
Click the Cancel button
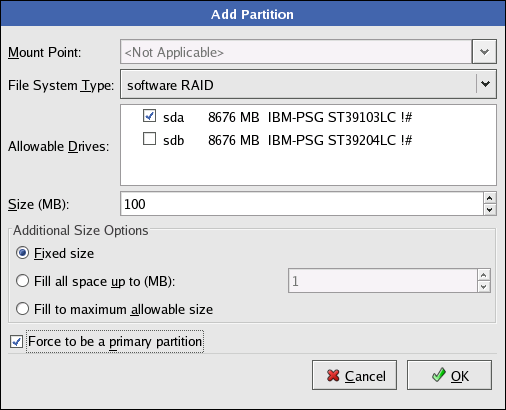[x=354, y=375]
